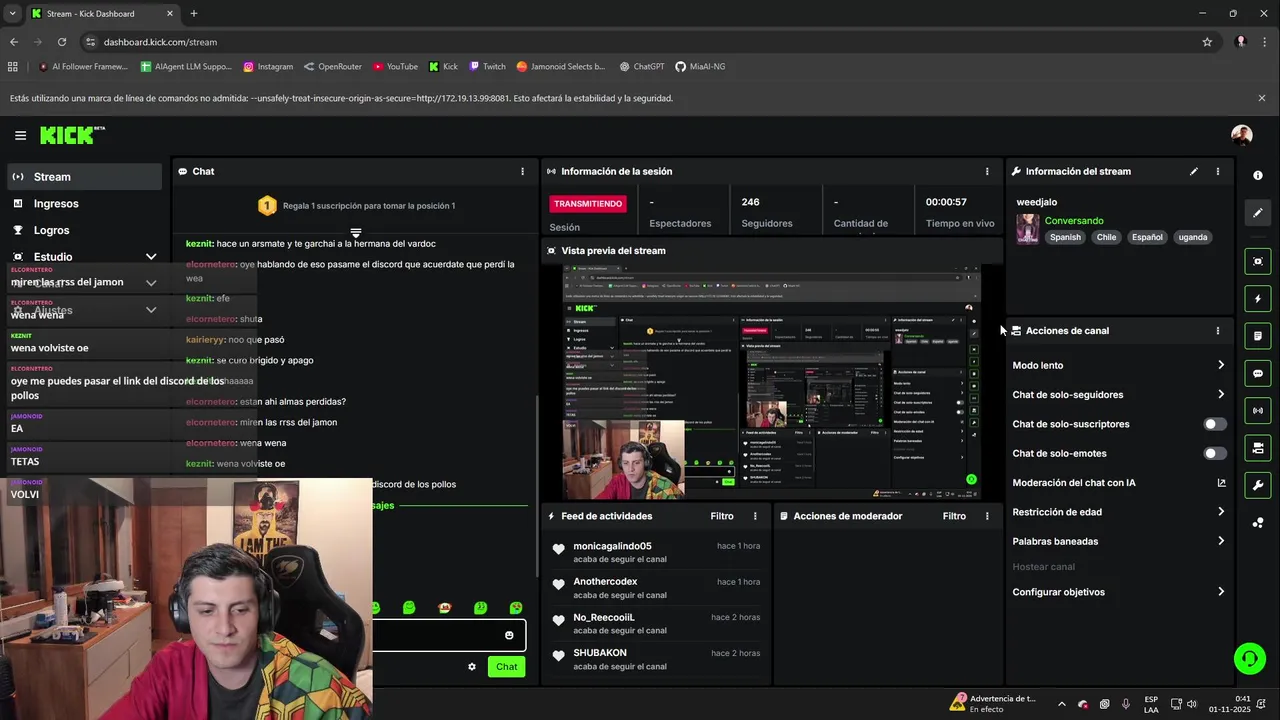Click the ESP LAA language indicator
This screenshot has height=720, width=1280.
click(x=1151, y=704)
